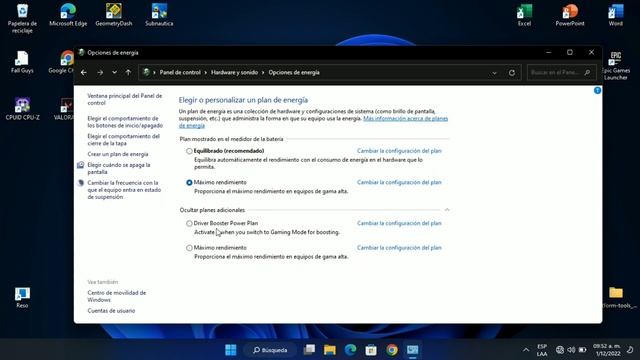Screen dimensions: 640x360
Task: Click the ESP LAA language indicator
Action: point(542,350)
